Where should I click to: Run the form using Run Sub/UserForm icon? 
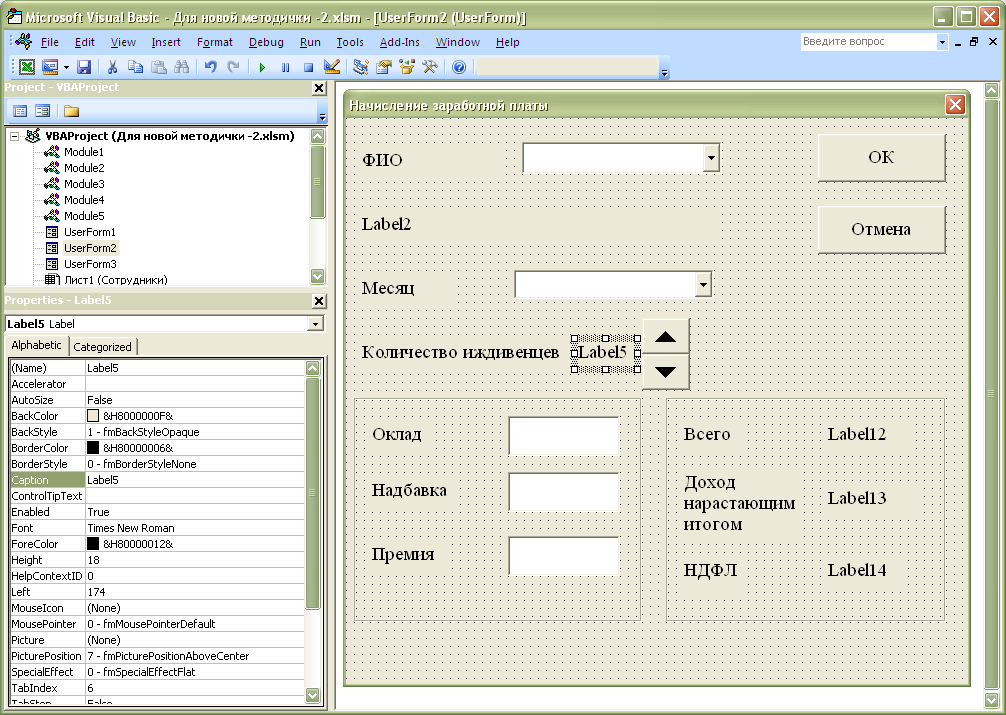[x=262, y=67]
